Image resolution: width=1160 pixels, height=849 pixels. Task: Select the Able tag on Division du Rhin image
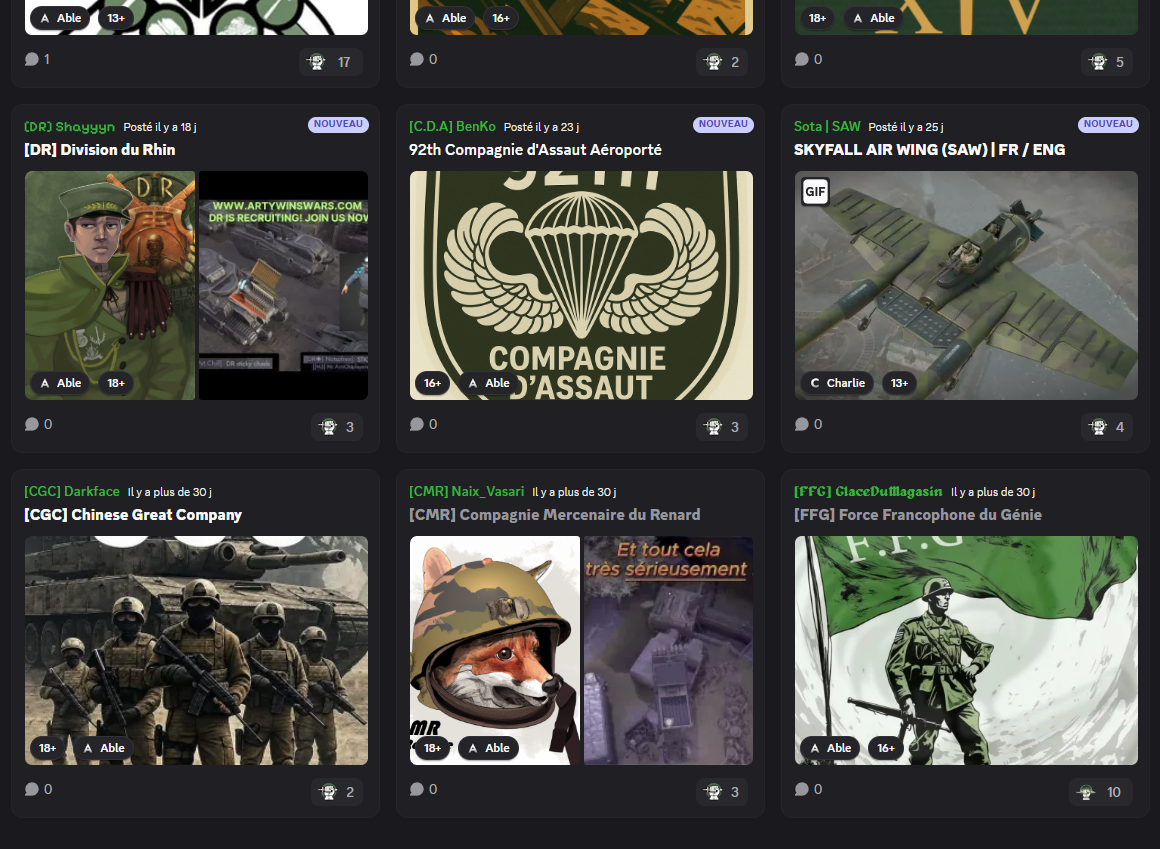pyautogui.click(x=60, y=383)
